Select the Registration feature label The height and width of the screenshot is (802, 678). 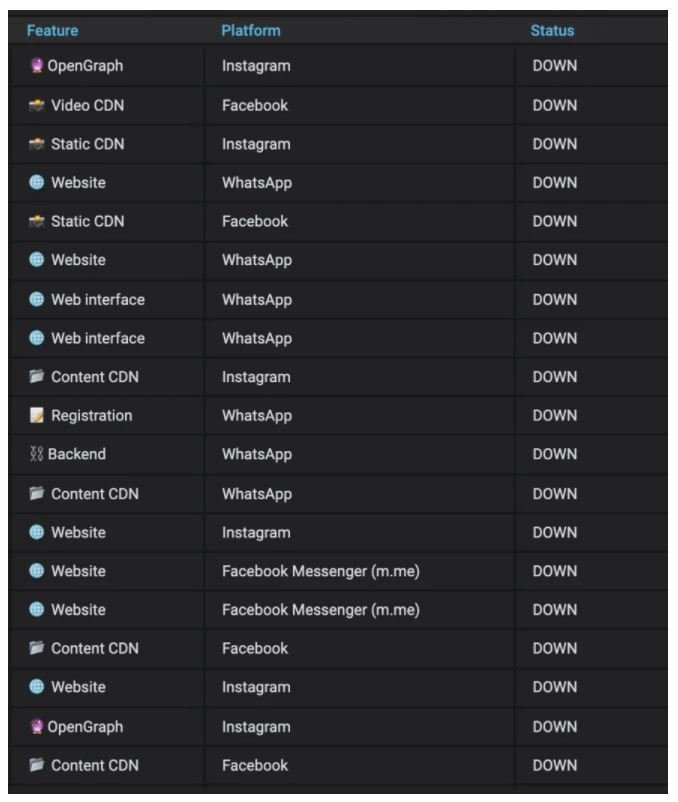[92, 416]
